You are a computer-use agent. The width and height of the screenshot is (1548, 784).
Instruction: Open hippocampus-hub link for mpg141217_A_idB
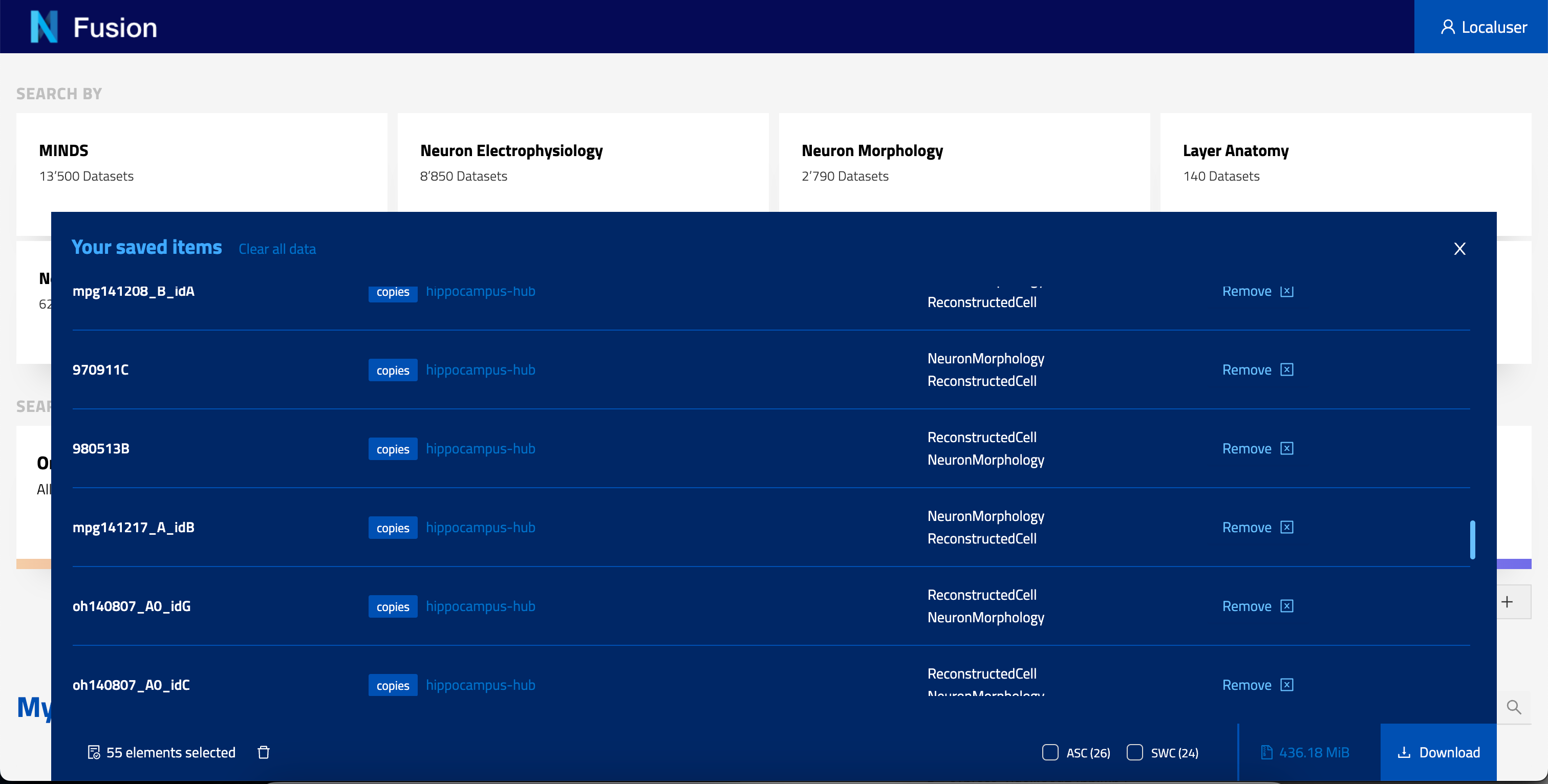coord(480,528)
